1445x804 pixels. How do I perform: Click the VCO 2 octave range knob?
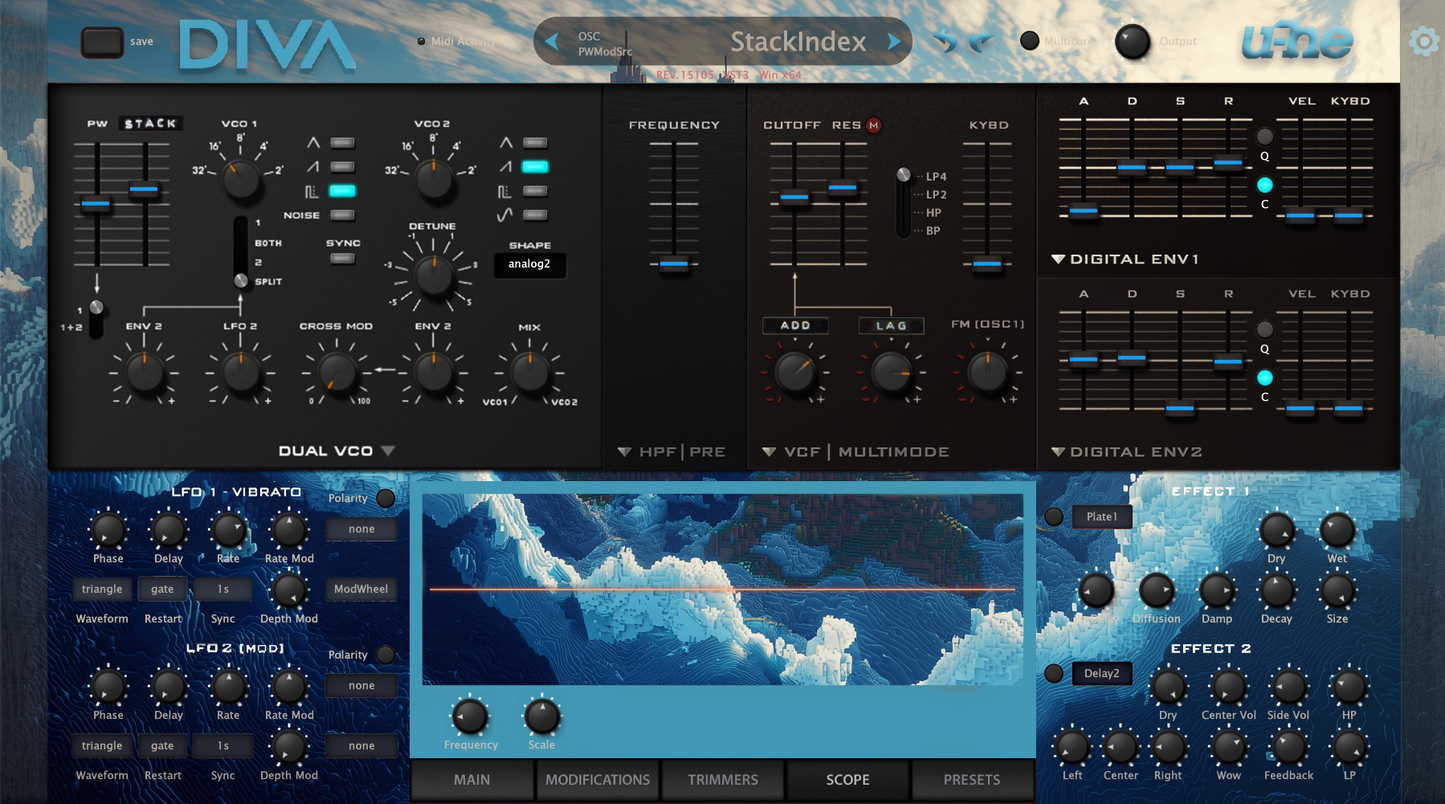coord(433,179)
